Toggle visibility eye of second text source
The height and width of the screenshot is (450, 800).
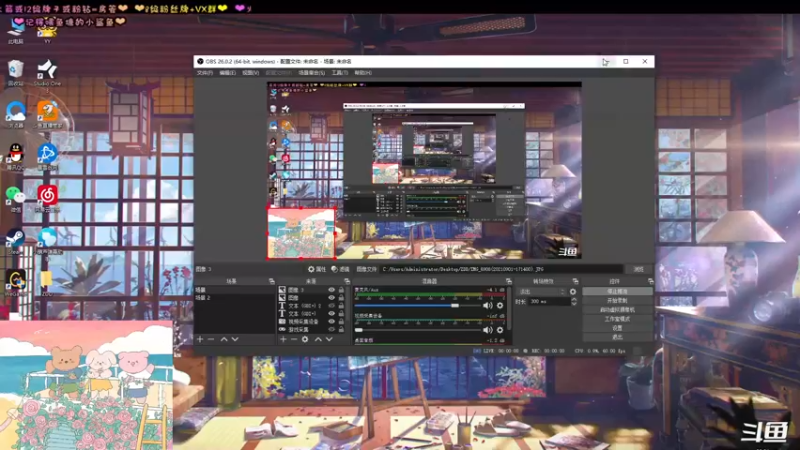coord(332,313)
